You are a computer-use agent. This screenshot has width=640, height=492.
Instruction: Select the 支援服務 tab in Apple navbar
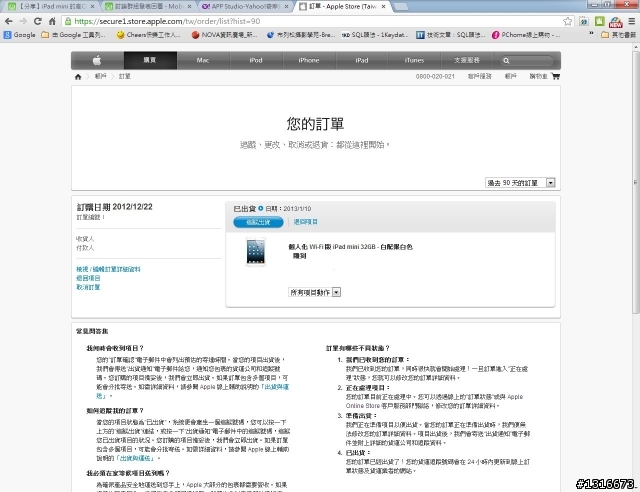[x=467, y=60]
